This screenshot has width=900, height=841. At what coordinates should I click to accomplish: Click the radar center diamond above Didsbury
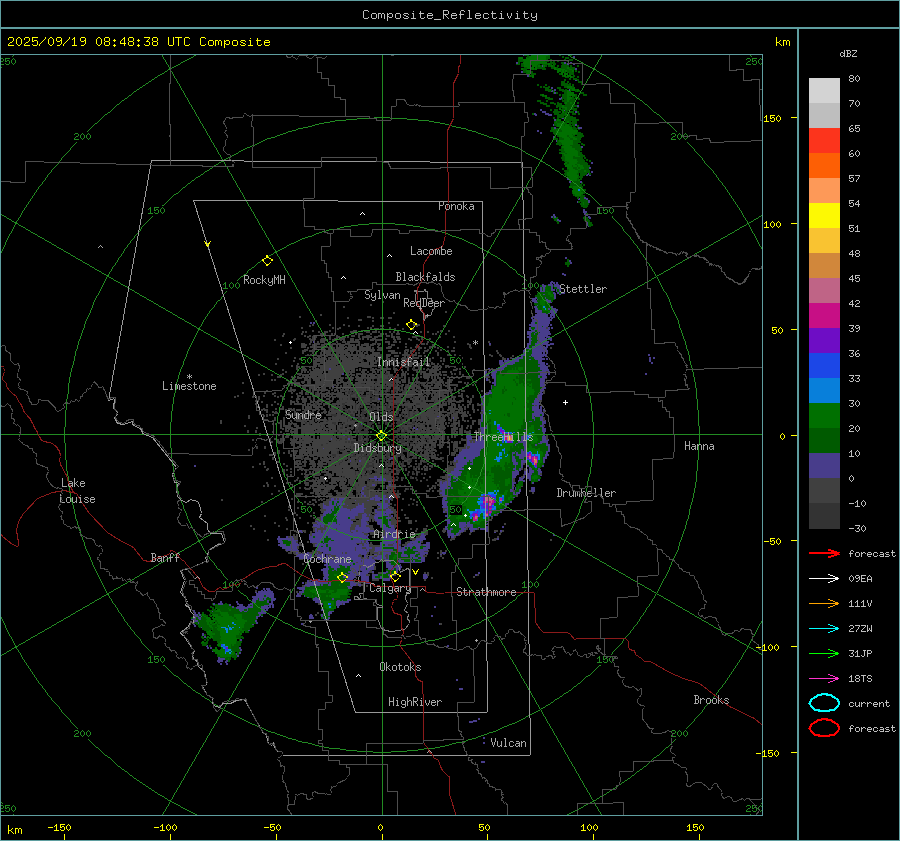pyautogui.click(x=381, y=435)
